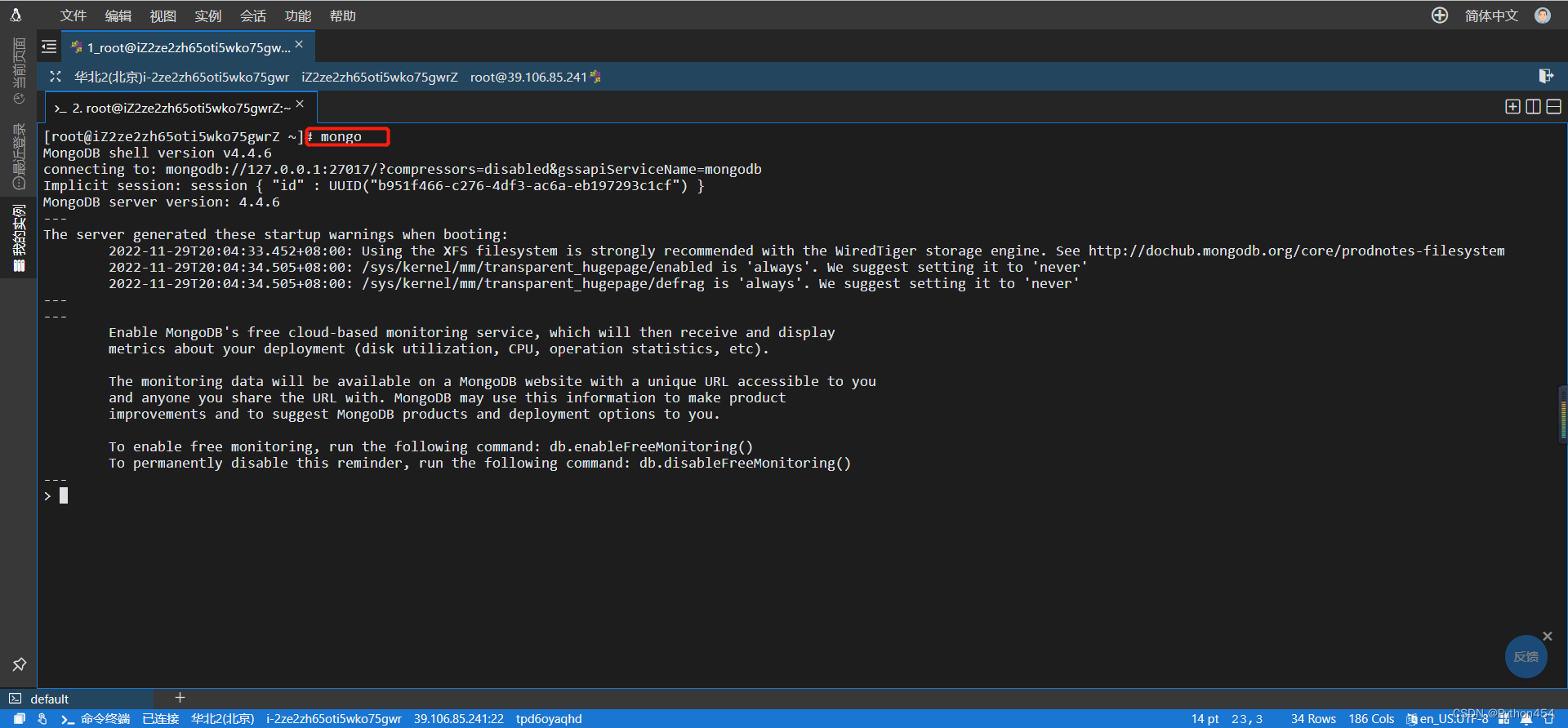Close the 2. root@iZ2ze2zh65oti5wko75gwrZ:~ terminal tab
The height and width of the screenshot is (728, 1568).
tap(300, 104)
